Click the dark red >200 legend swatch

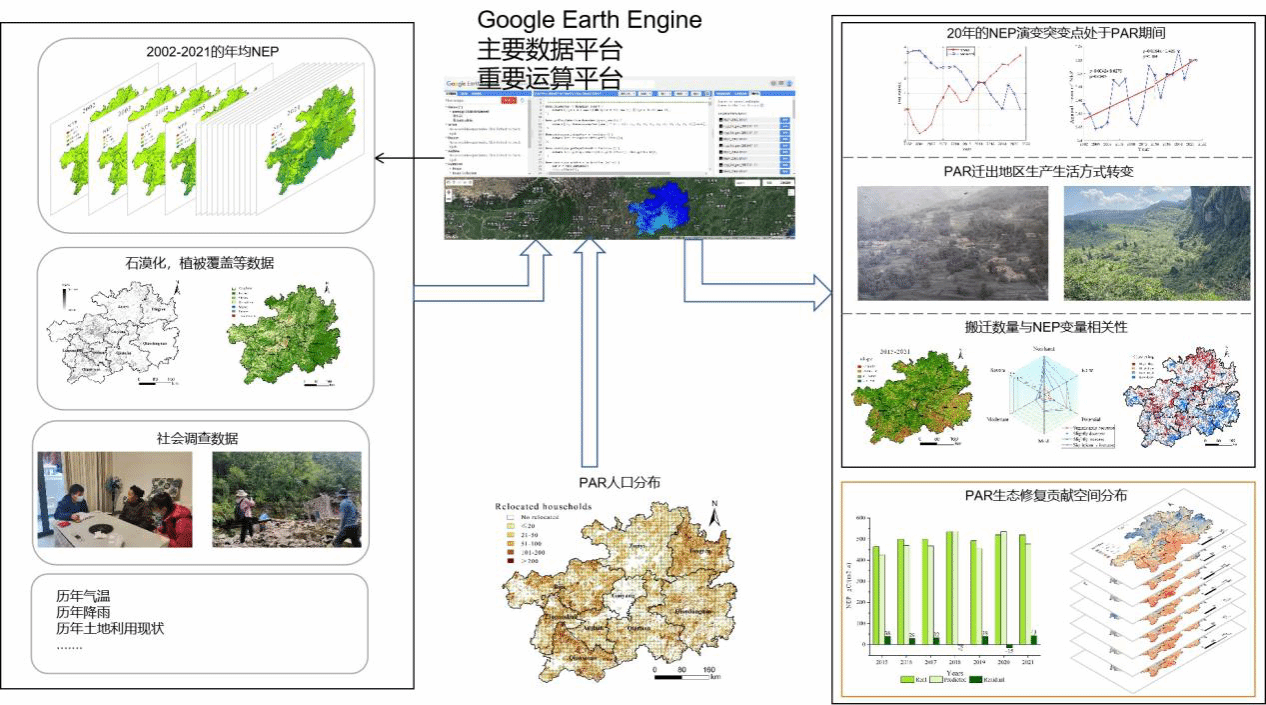point(509,563)
